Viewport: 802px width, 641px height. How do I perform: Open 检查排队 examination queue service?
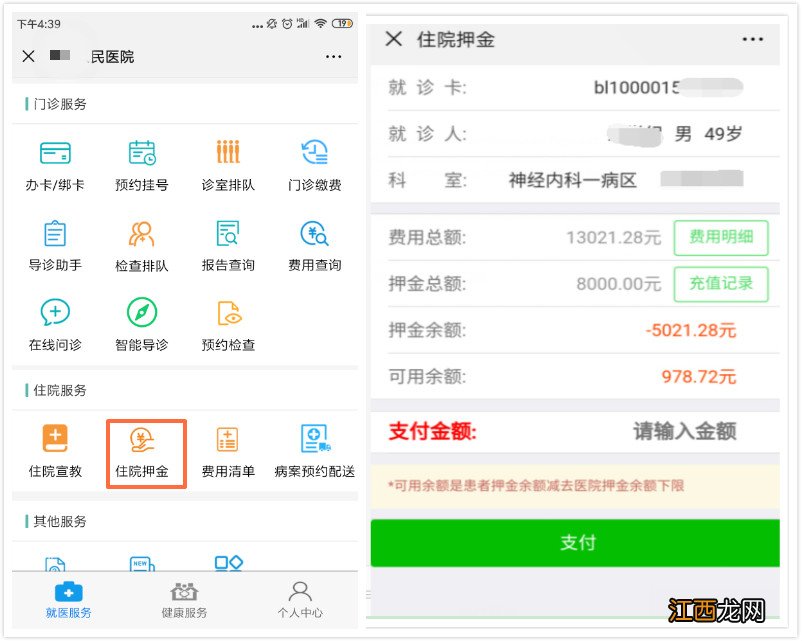(x=141, y=243)
